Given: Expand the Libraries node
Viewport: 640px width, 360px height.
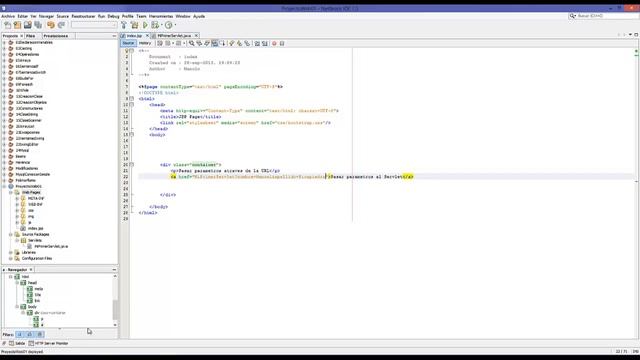Looking at the screenshot, I should tap(11, 253).
